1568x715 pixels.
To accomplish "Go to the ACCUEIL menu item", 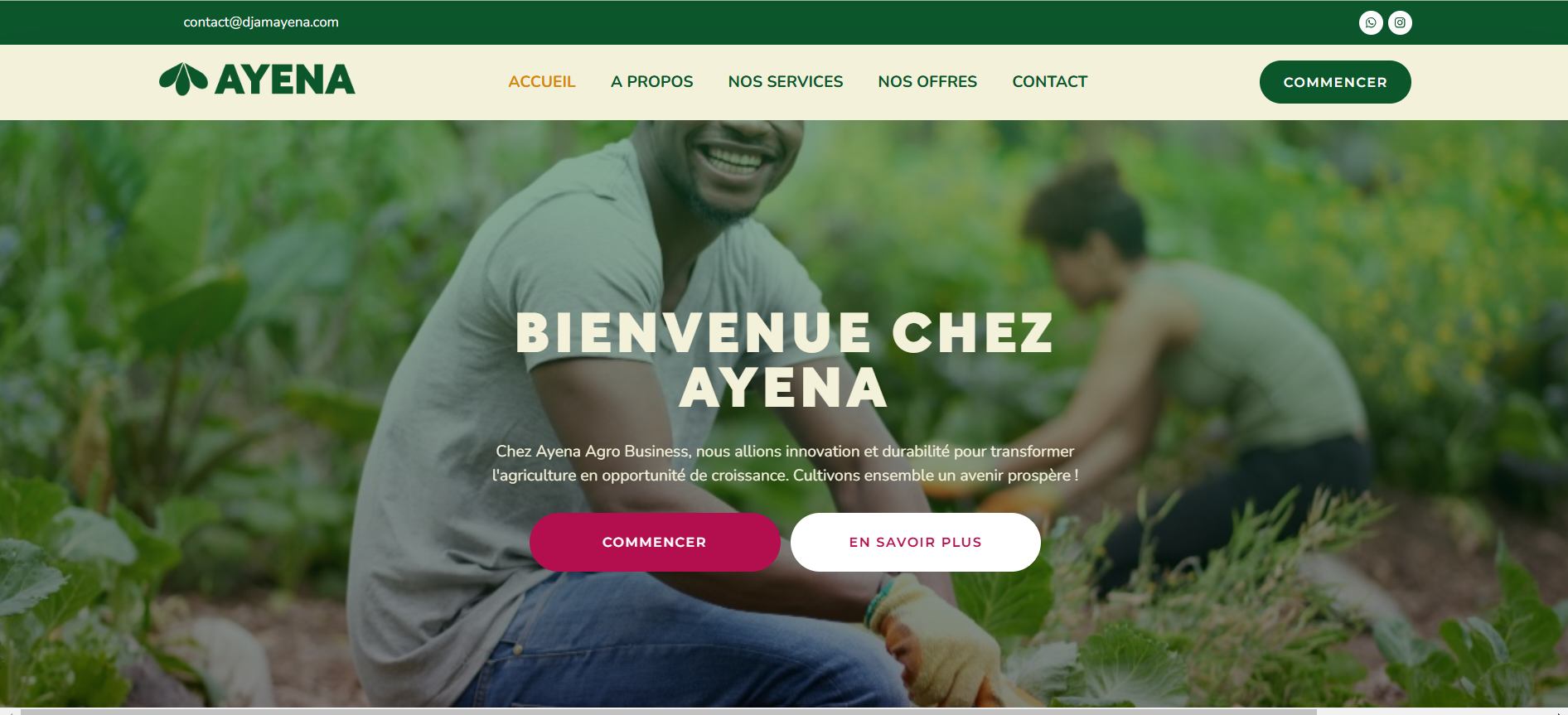I will point(542,81).
